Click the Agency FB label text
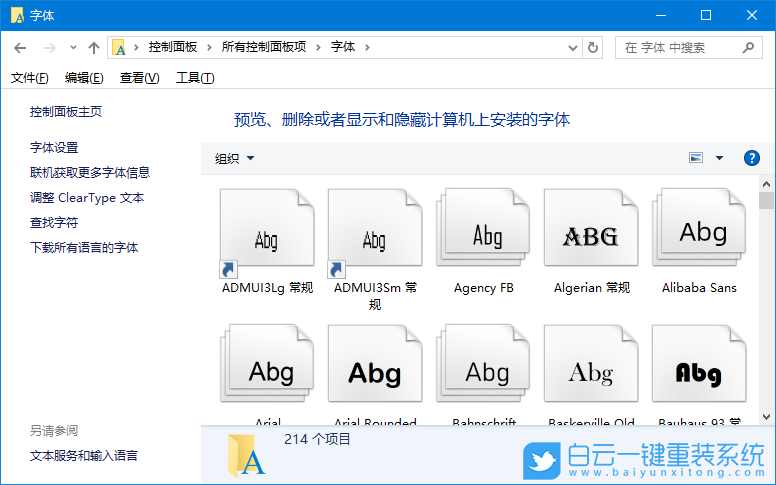The width and height of the screenshot is (776, 485). coord(484,288)
